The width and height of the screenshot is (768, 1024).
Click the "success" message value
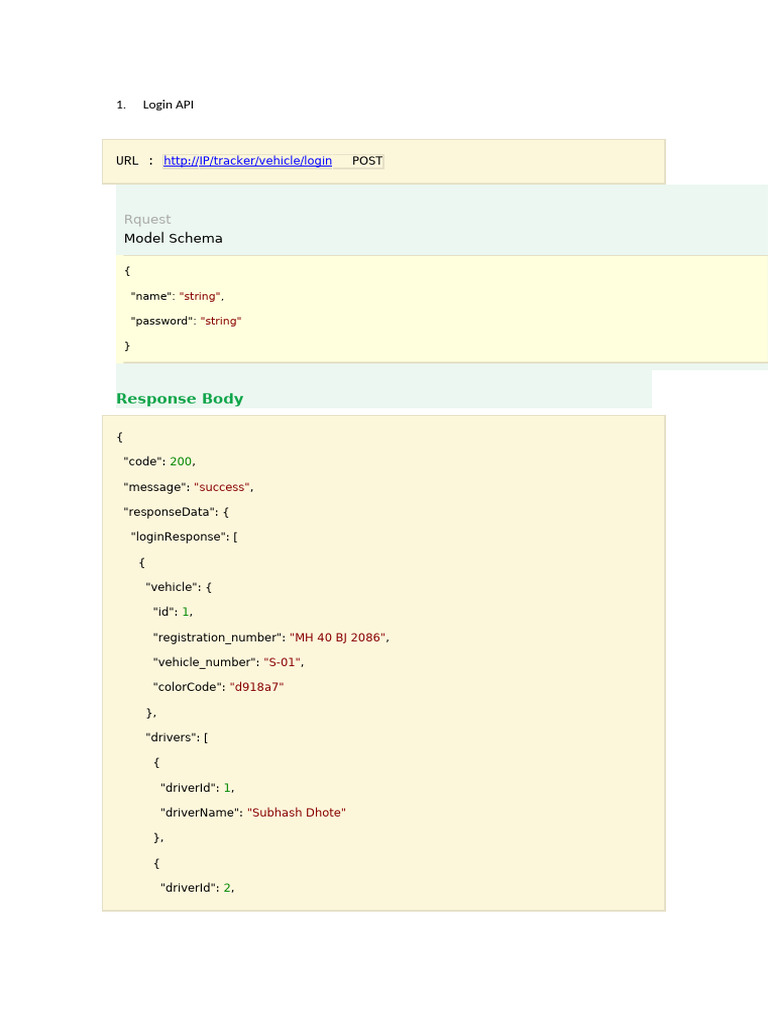pyautogui.click(x=221, y=487)
